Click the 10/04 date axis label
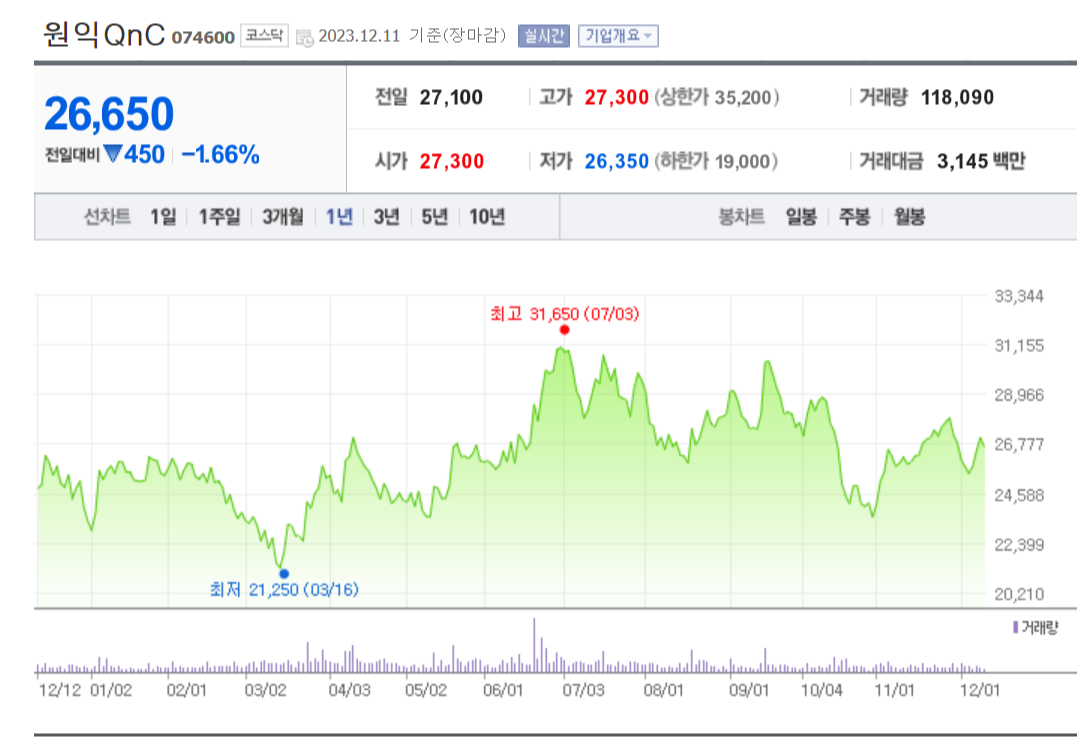The height and width of the screenshot is (737, 1077). [821, 690]
